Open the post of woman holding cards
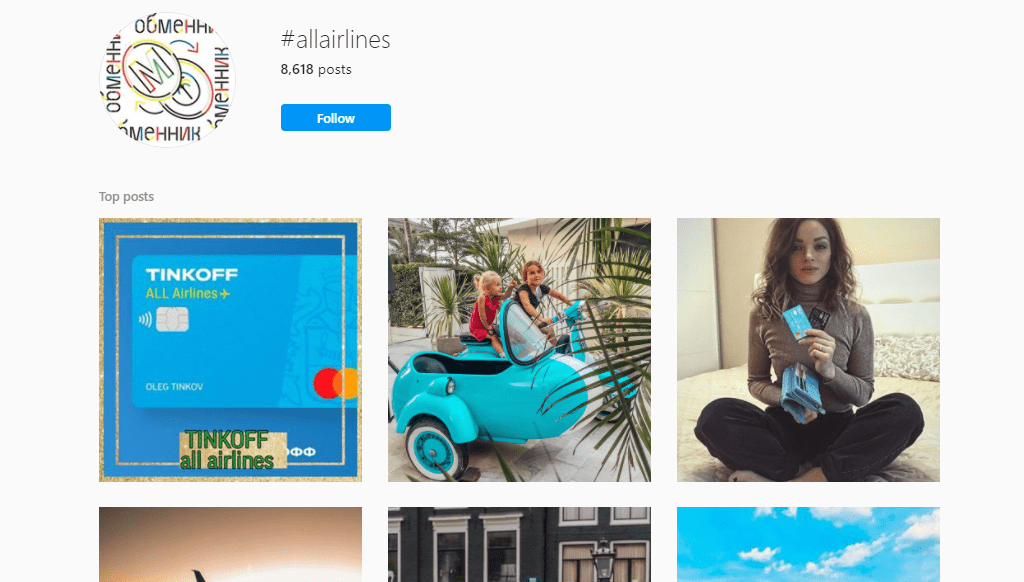This screenshot has width=1024, height=582. tap(808, 350)
